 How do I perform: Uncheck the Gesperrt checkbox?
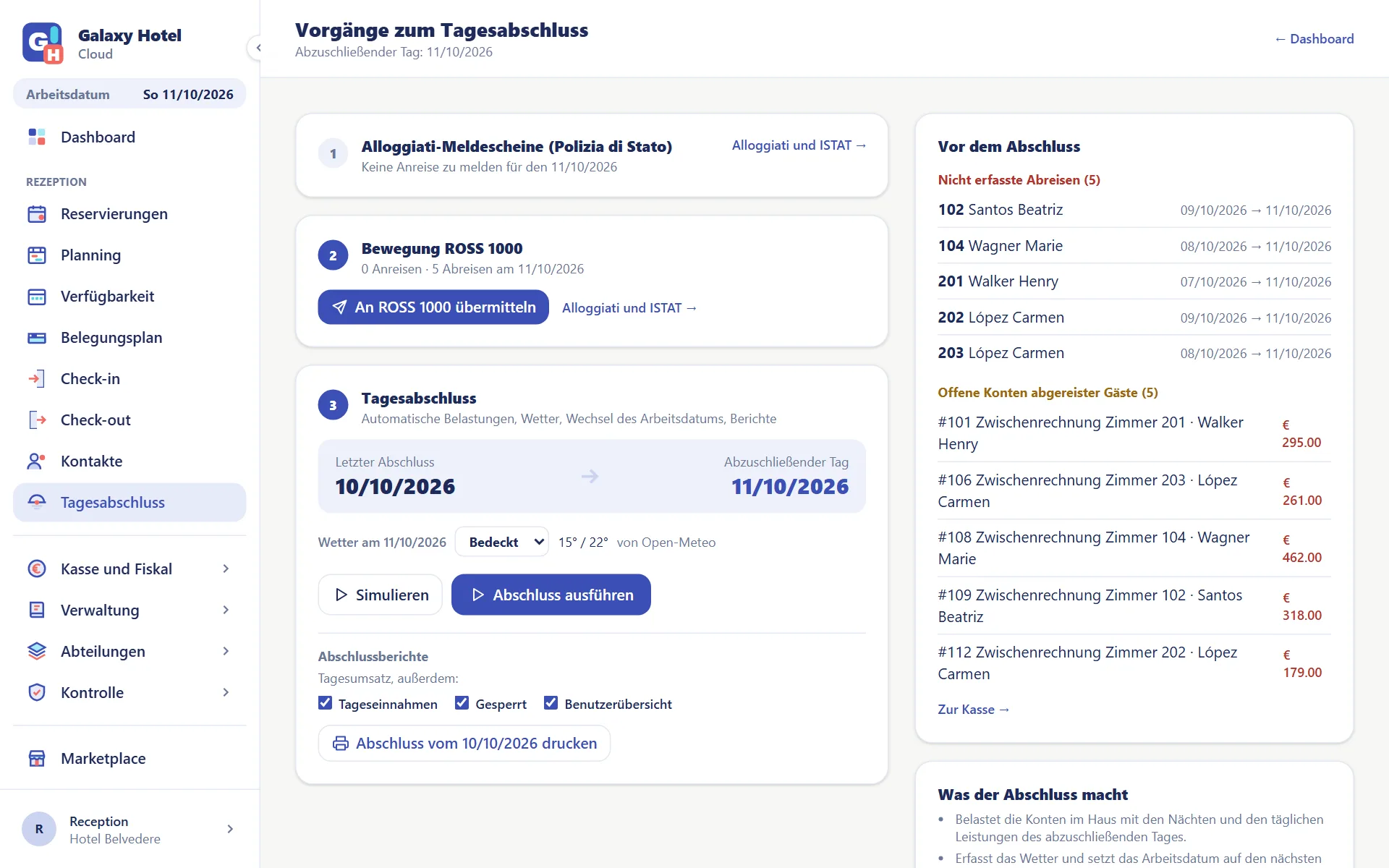(462, 703)
